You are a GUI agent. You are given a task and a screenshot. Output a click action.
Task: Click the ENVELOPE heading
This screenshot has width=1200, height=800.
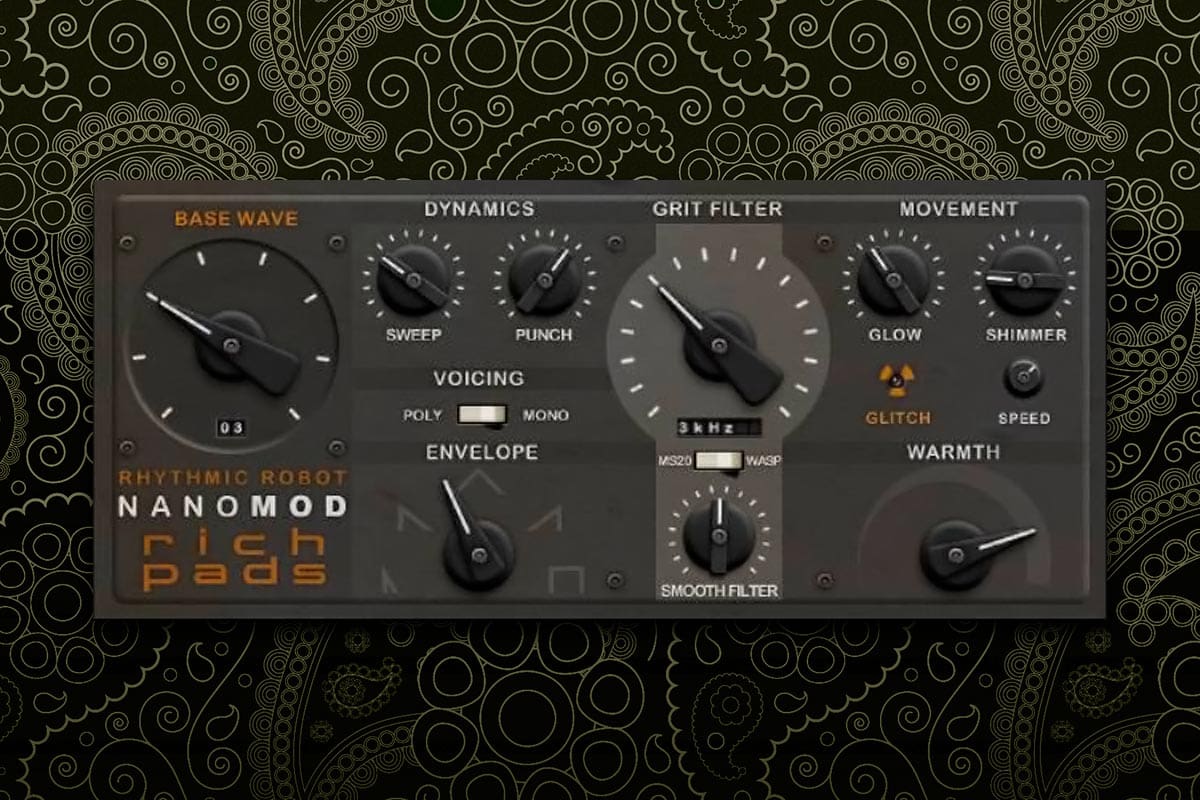[x=482, y=452]
